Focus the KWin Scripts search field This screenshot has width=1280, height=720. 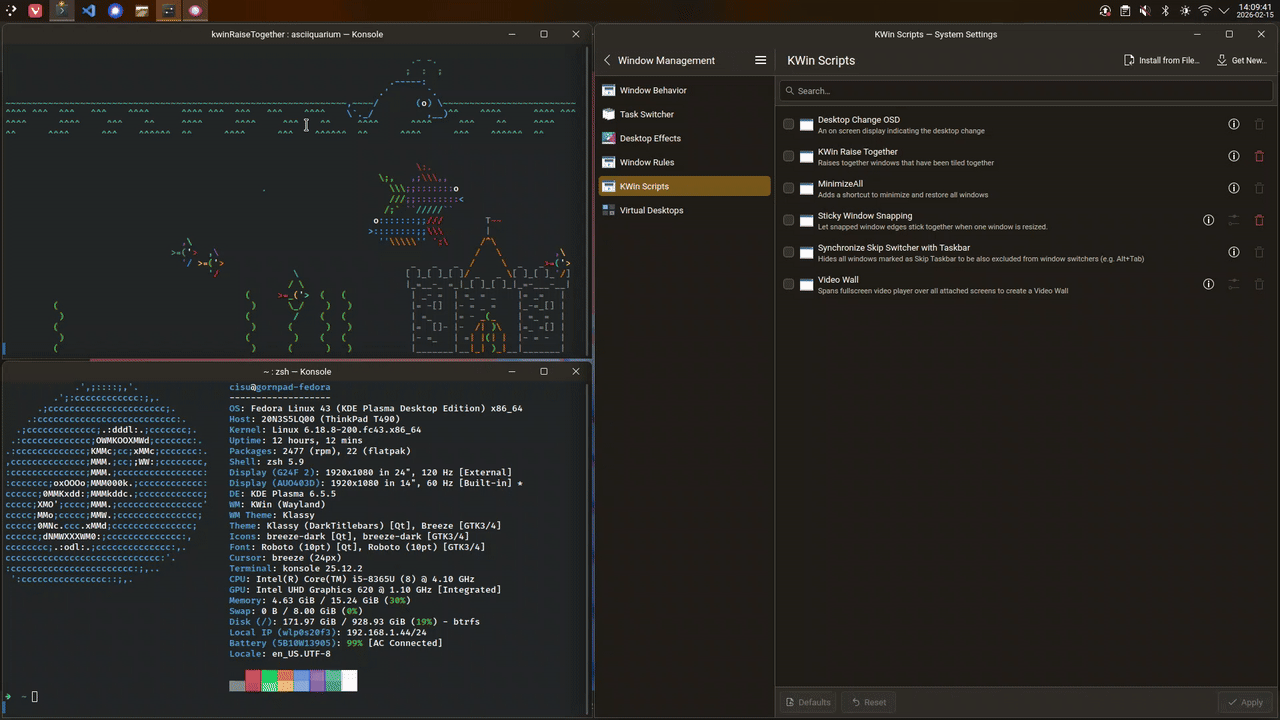click(x=1026, y=91)
